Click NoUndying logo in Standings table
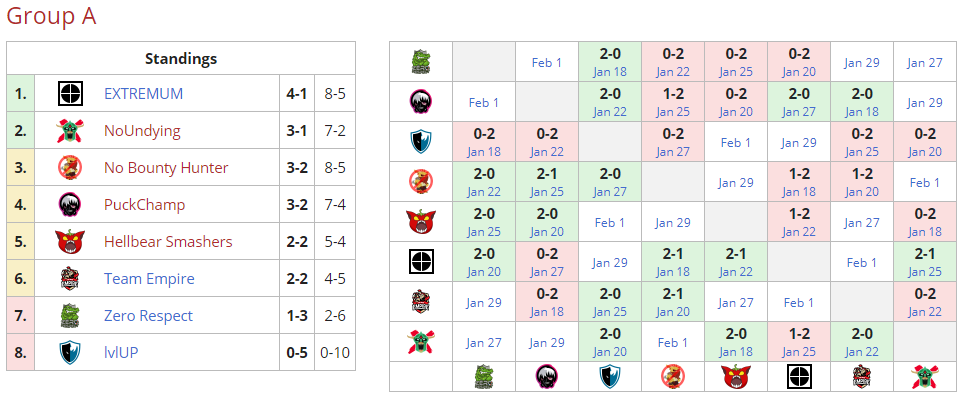The height and width of the screenshot is (405, 965). pyautogui.click(x=69, y=131)
